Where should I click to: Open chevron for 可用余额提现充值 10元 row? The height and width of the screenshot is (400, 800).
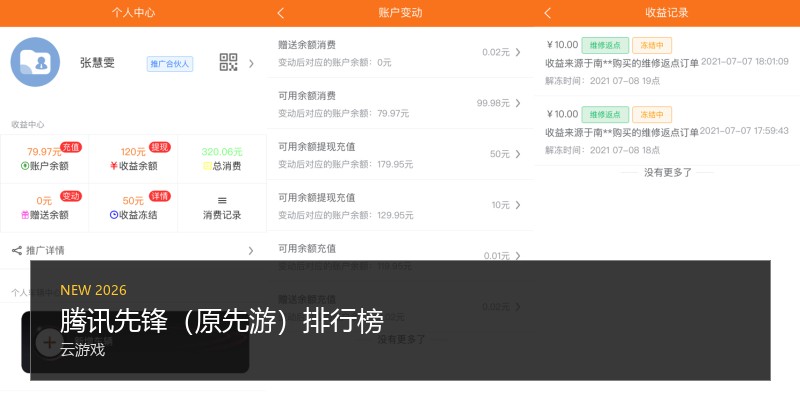(518, 205)
